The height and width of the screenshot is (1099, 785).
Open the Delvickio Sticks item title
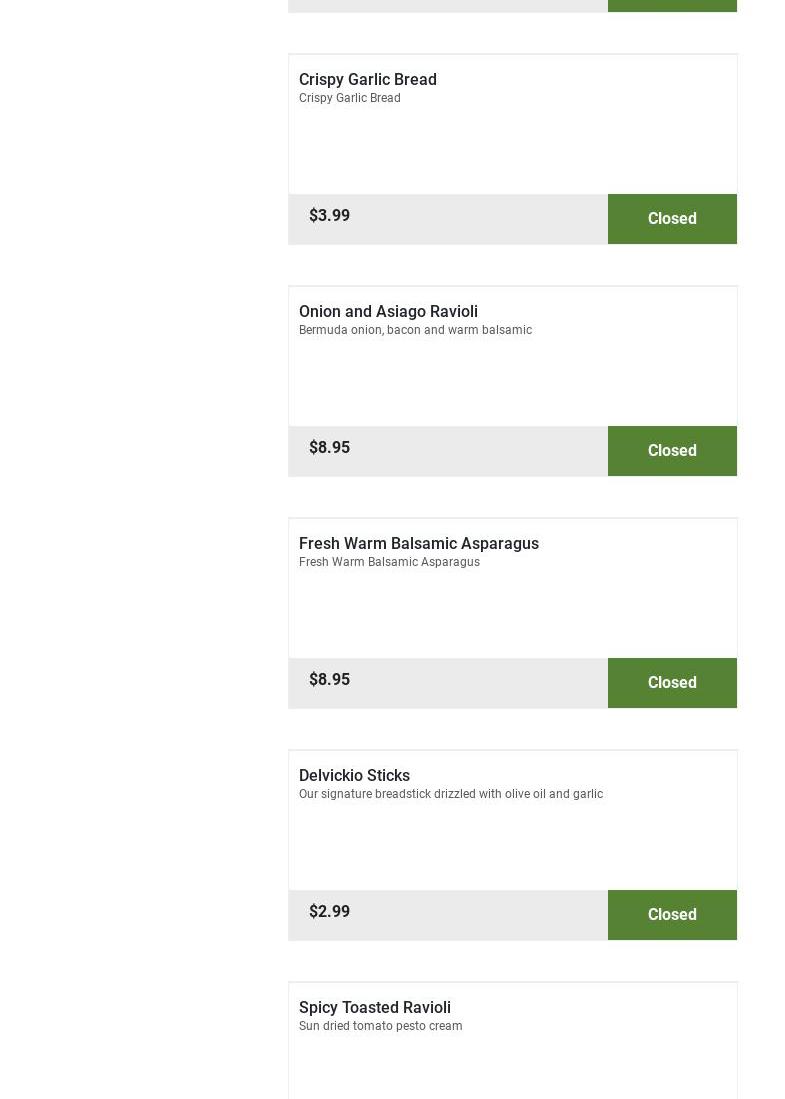354,775
